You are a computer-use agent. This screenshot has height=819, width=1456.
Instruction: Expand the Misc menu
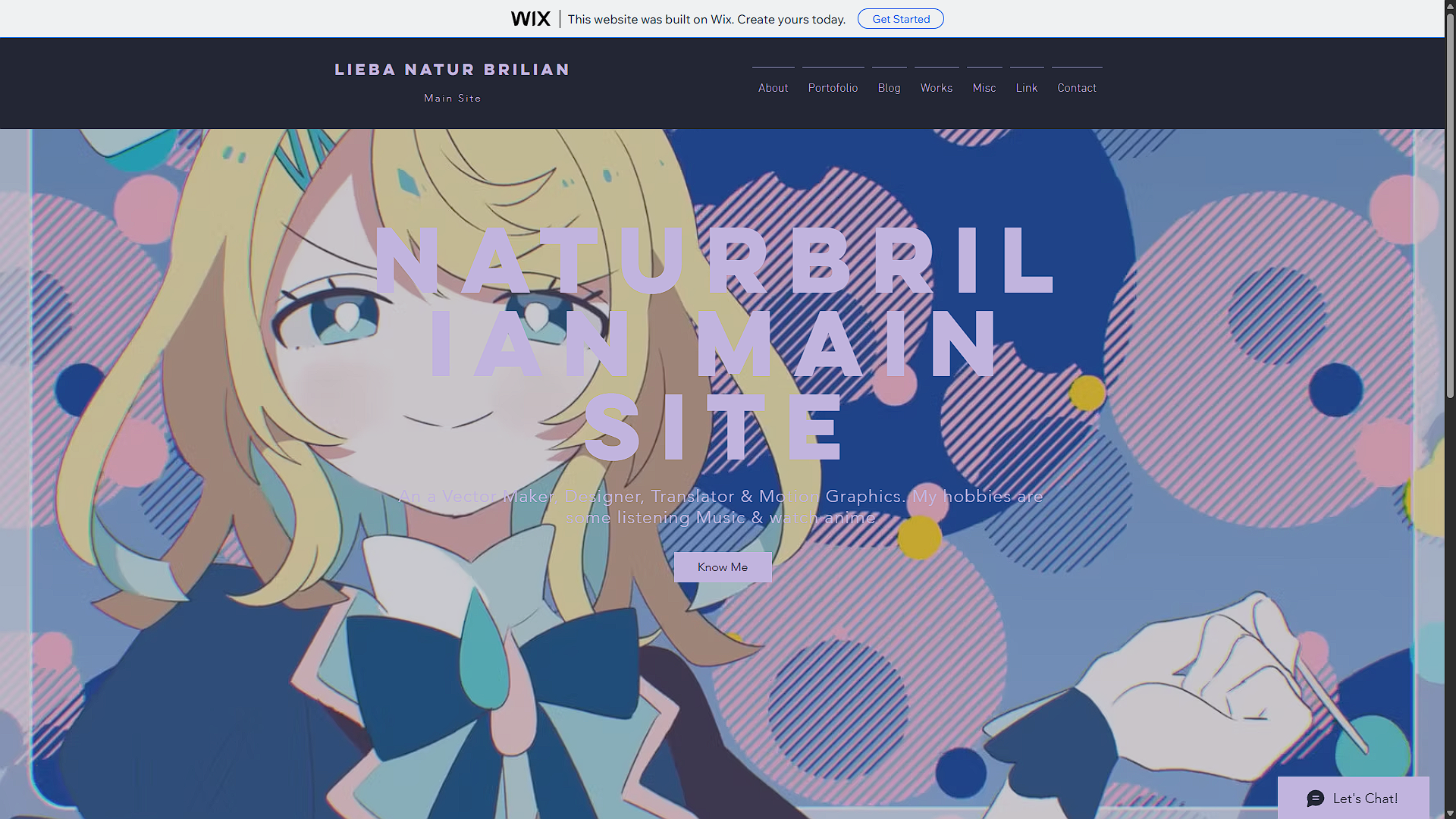[984, 88]
